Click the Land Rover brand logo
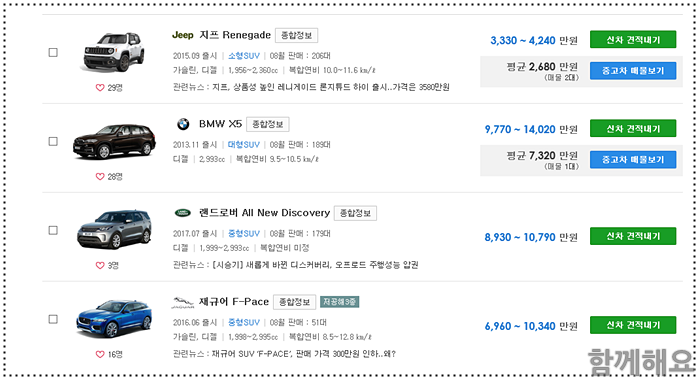This screenshot has height=381, width=700. (x=183, y=213)
